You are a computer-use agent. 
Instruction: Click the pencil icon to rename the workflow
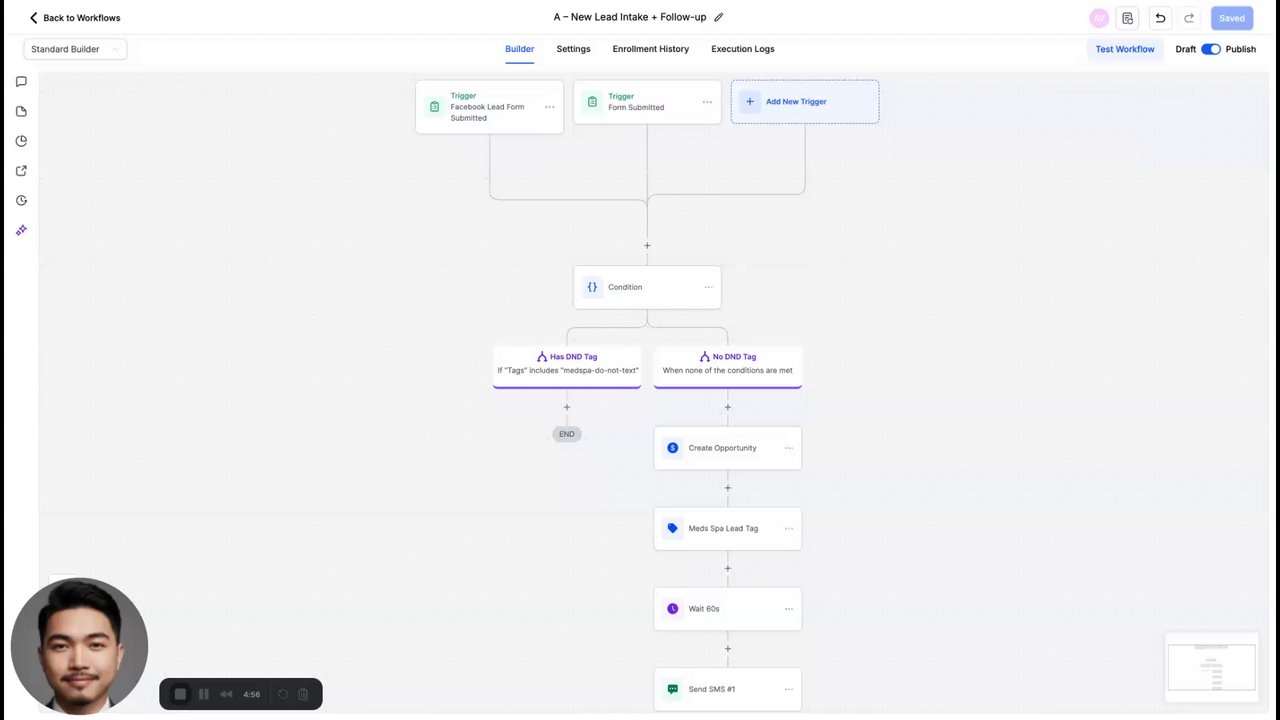(718, 17)
